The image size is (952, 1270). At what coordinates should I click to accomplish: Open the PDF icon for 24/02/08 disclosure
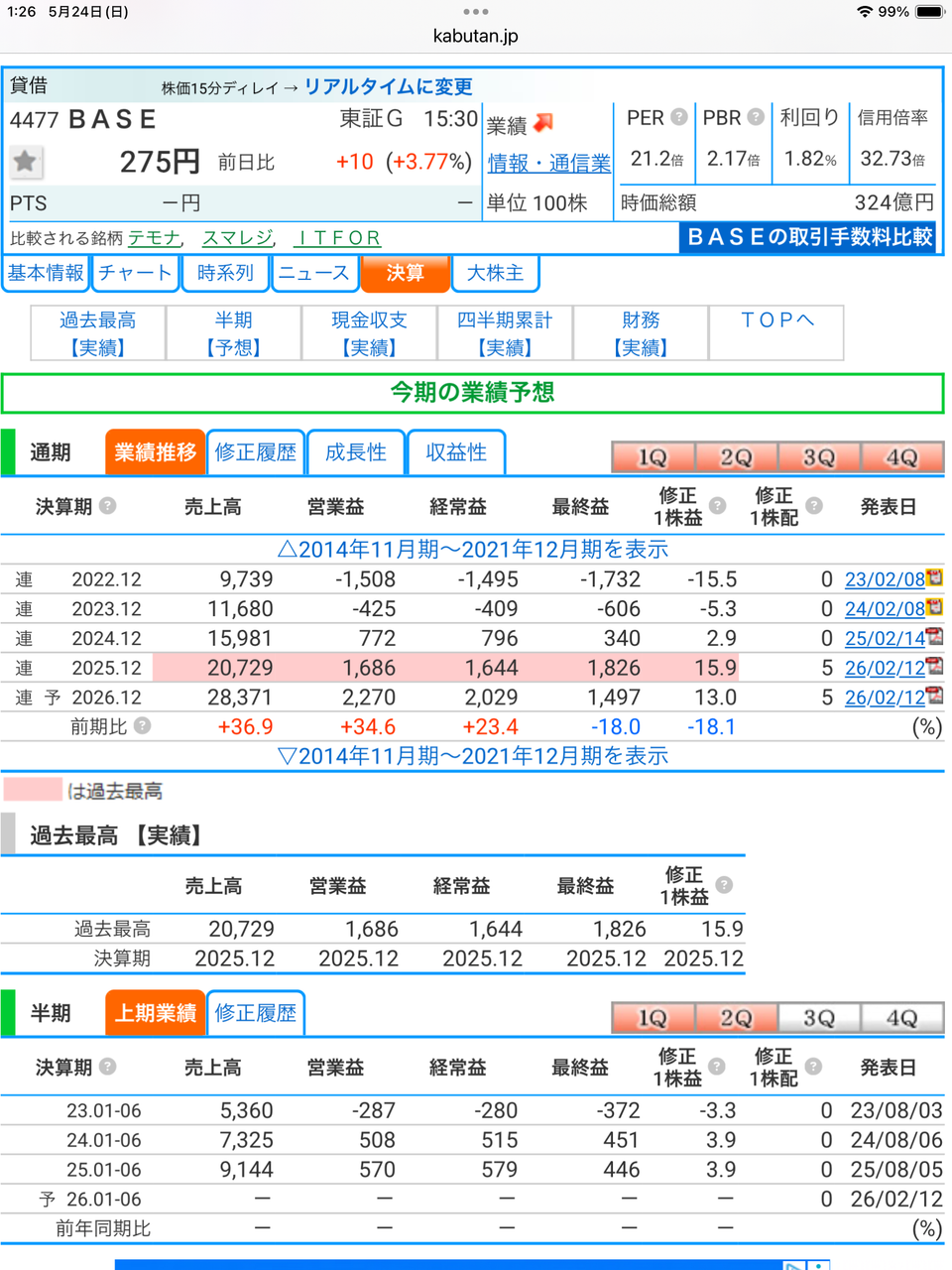[x=934, y=607]
